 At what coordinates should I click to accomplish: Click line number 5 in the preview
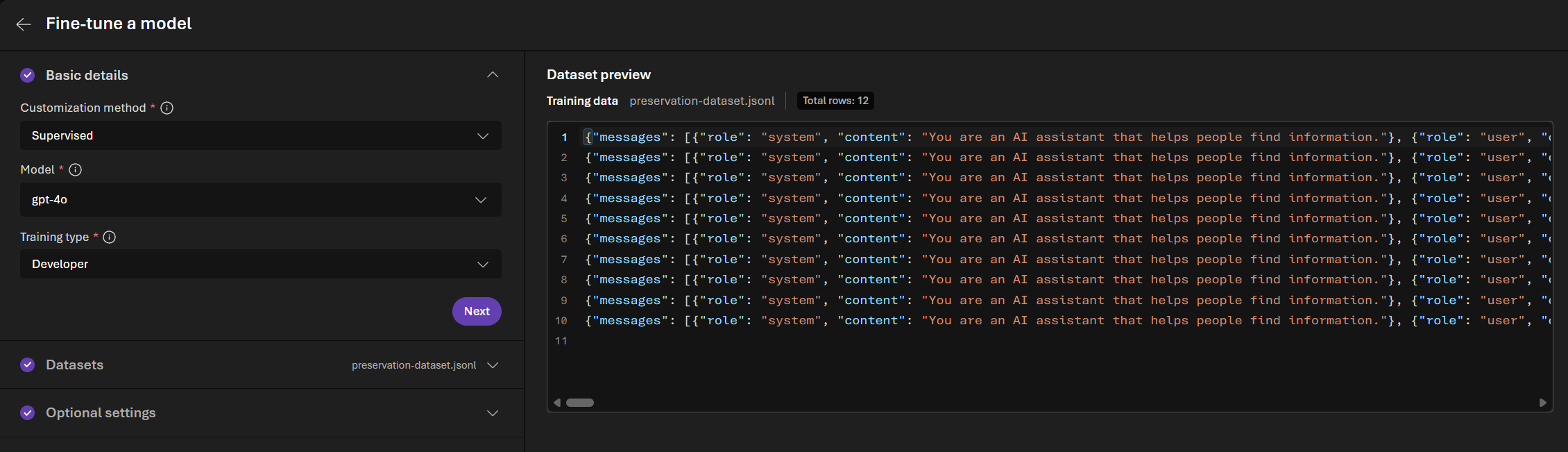pos(564,219)
